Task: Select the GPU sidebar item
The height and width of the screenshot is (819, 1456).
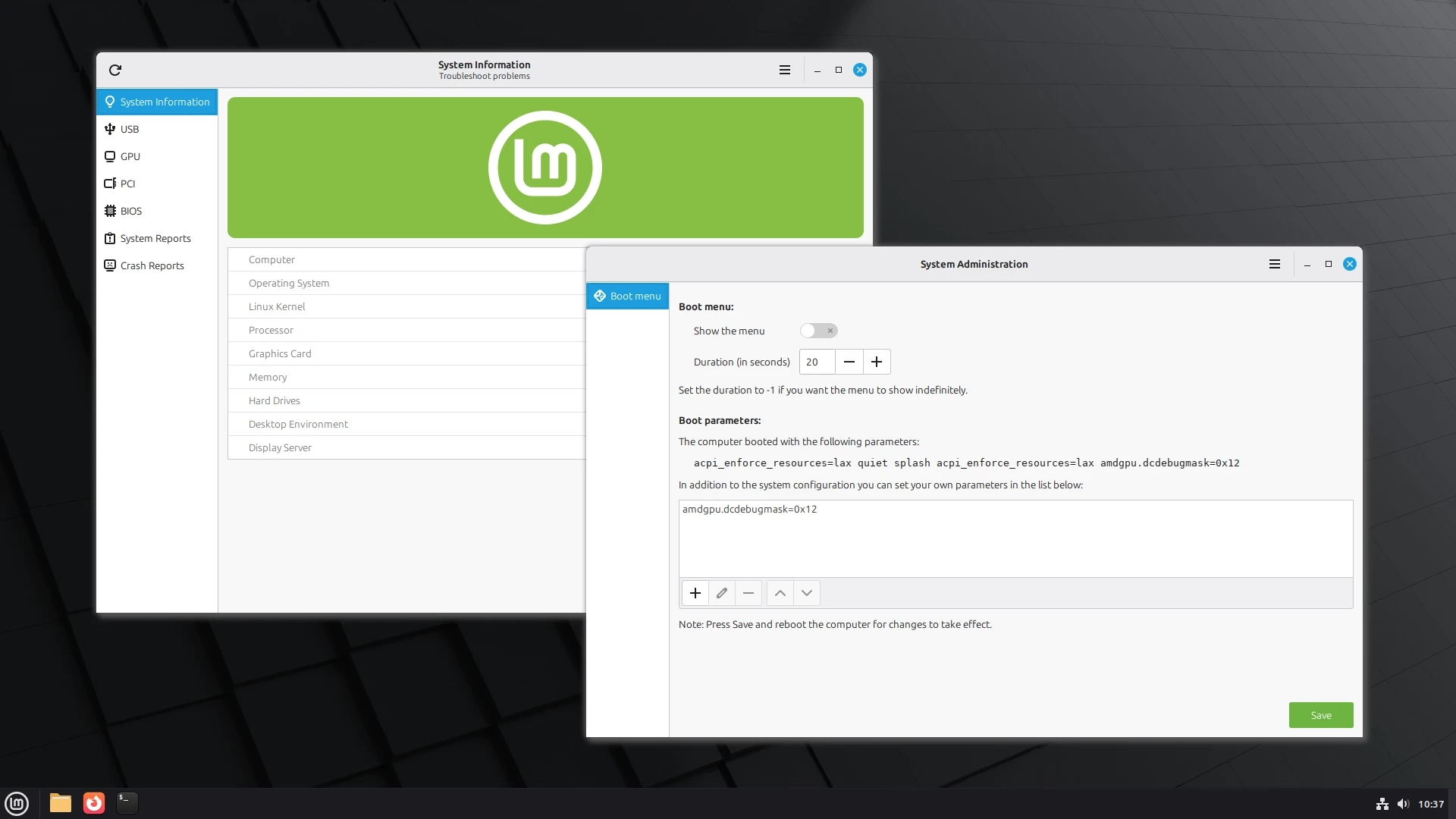Action: [x=130, y=156]
